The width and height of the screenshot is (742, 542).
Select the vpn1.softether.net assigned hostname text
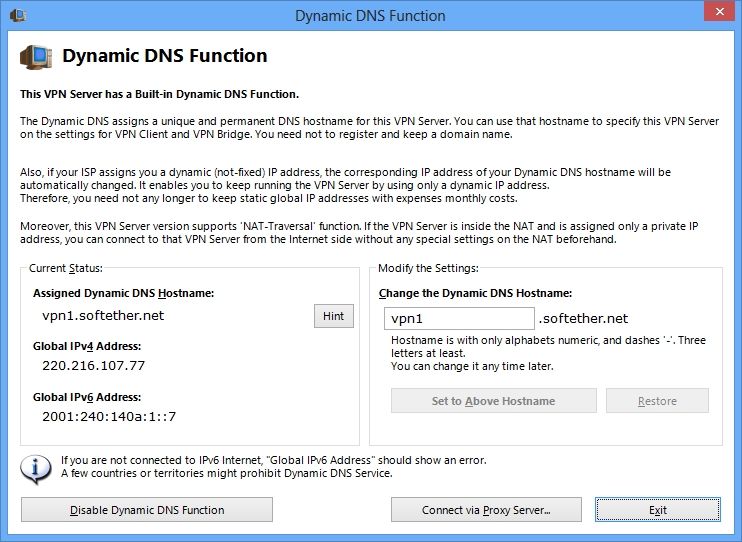click(x=103, y=316)
